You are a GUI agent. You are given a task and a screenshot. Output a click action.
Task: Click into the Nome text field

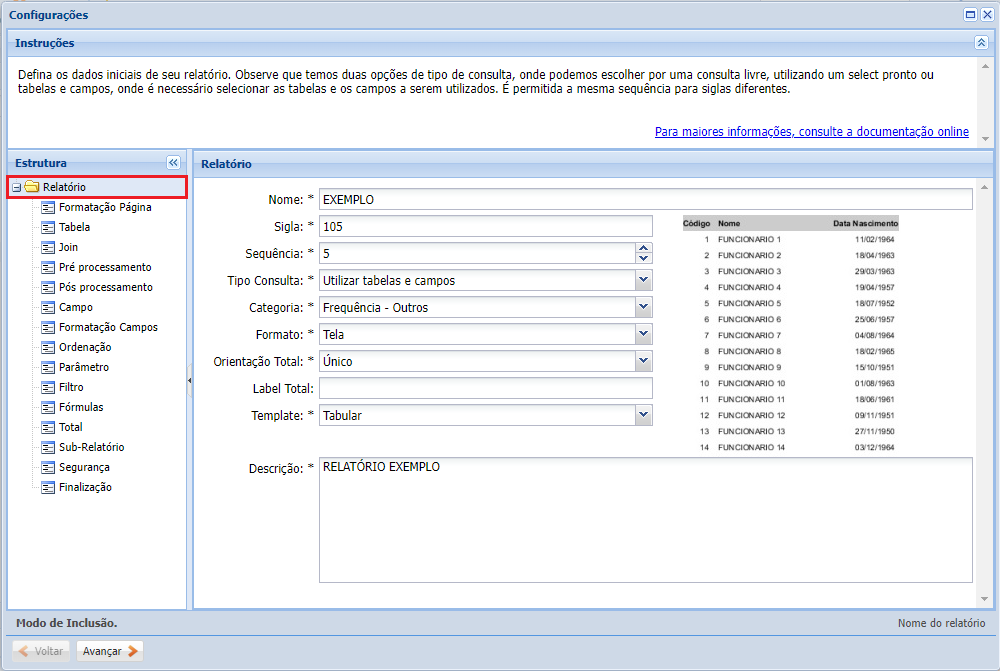pos(645,199)
